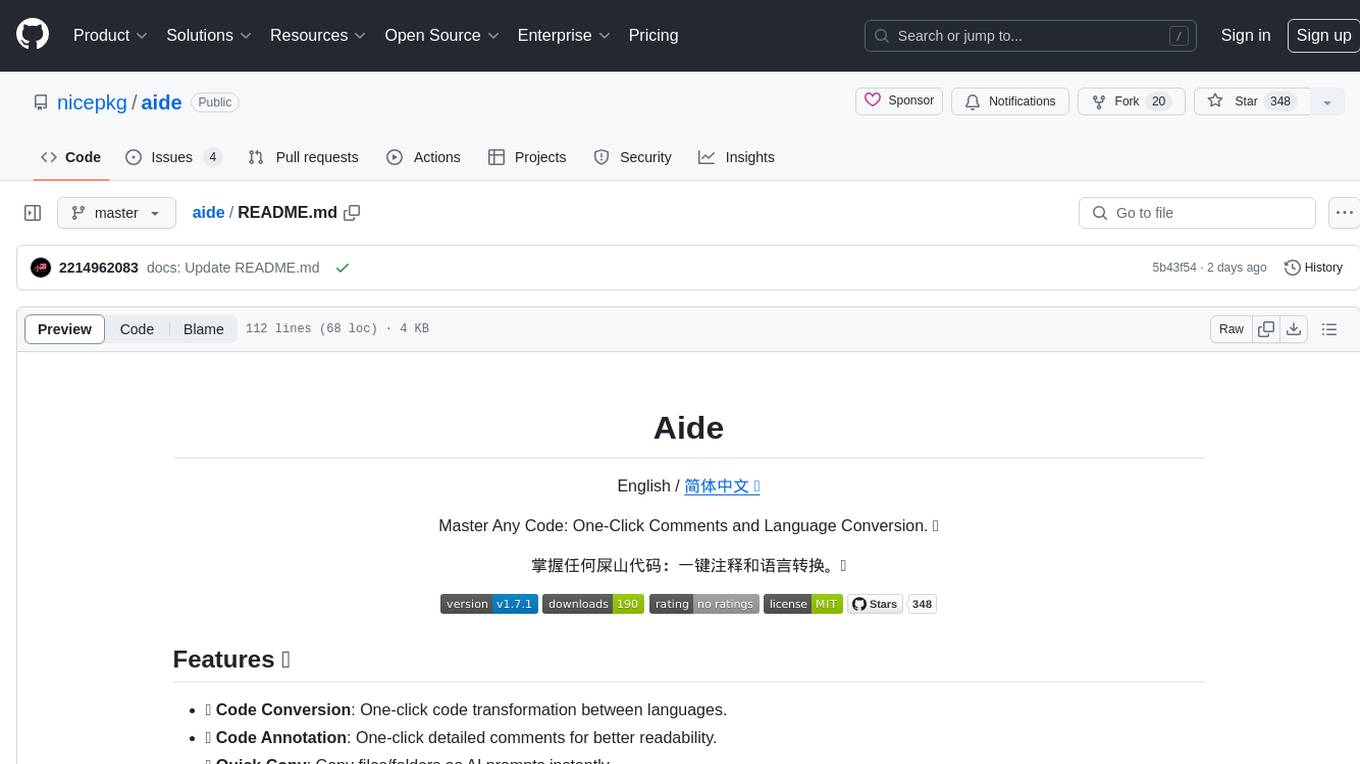This screenshot has height=764, width=1360.
Task: Open the master branch selector
Action: tap(116, 213)
